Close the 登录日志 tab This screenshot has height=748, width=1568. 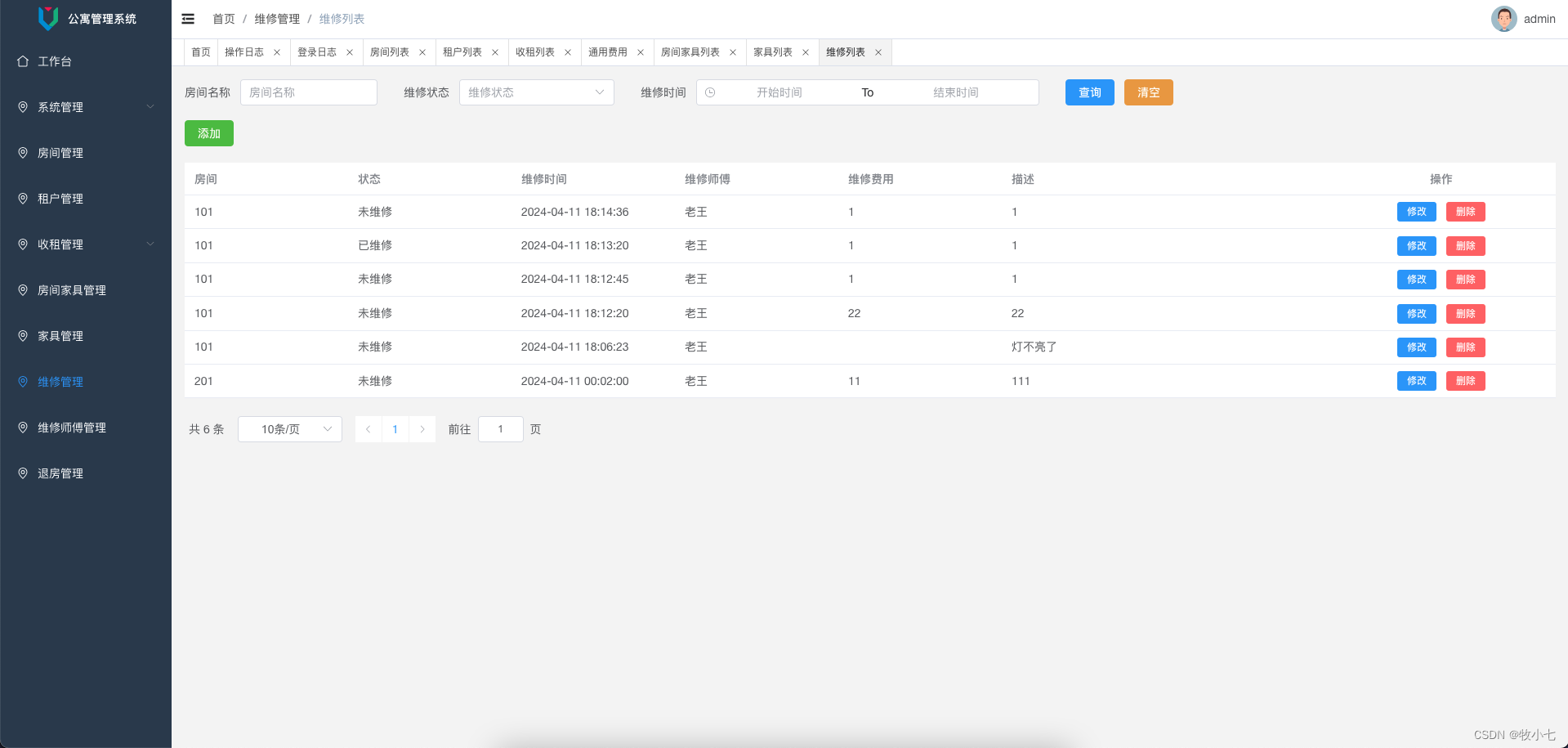click(x=350, y=52)
